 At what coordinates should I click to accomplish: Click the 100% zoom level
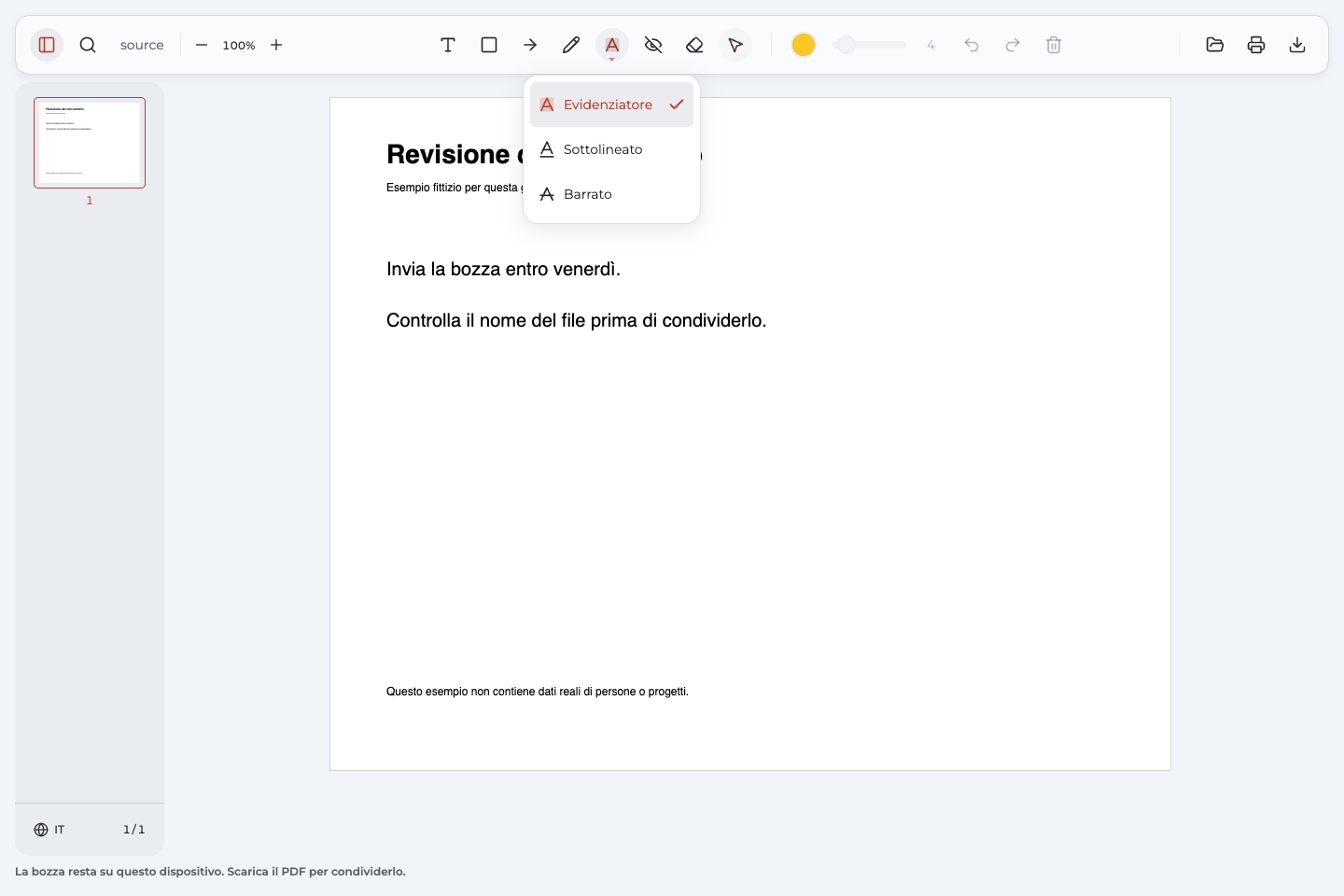tap(239, 45)
